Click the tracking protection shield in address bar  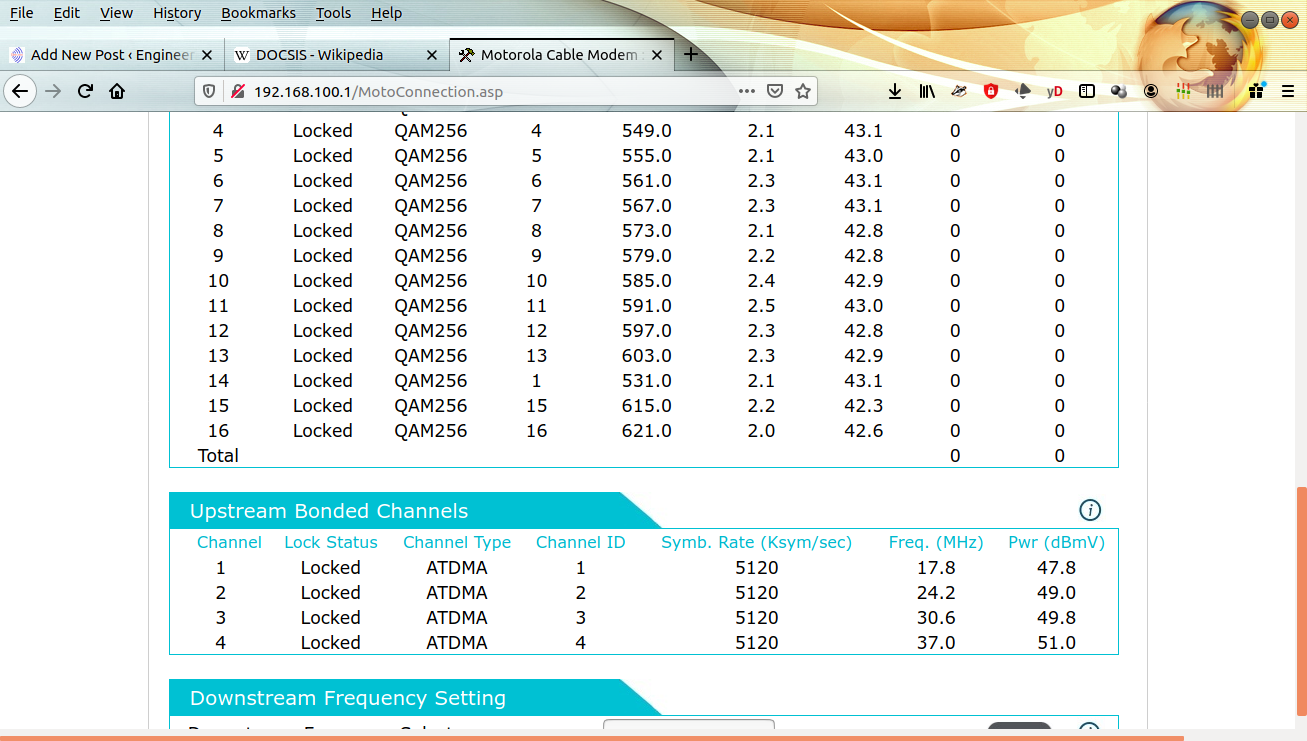[x=209, y=91]
